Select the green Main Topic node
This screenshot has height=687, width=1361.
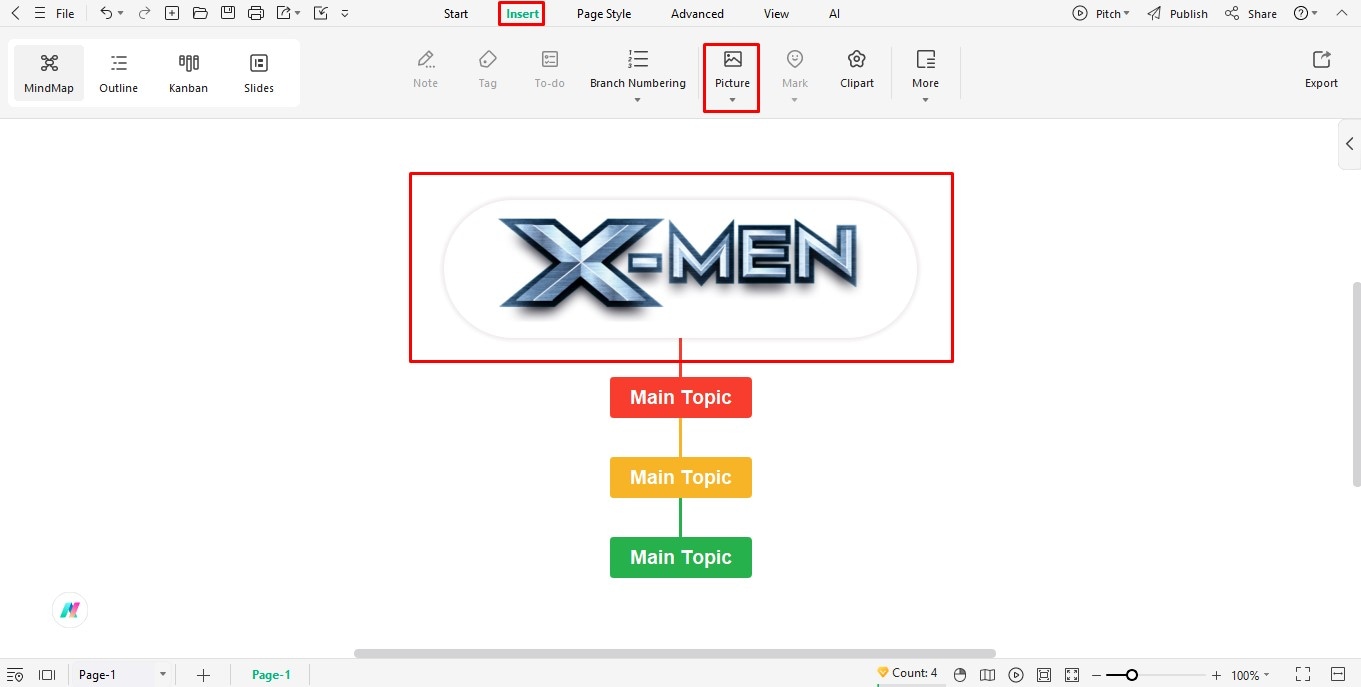pyautogui.click(x=680, y=557)
